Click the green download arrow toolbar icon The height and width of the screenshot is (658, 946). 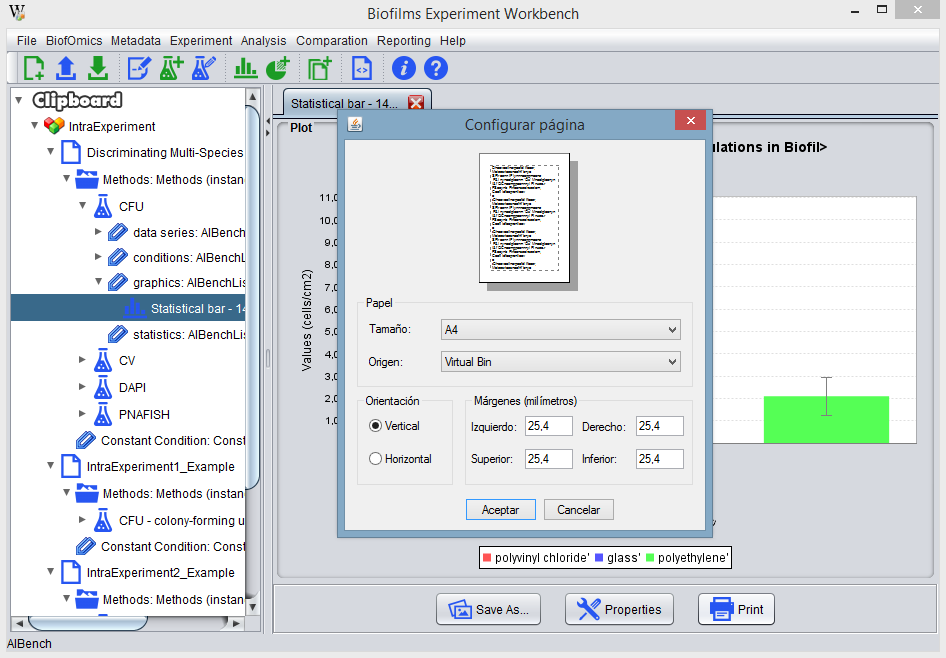point(98,68)
